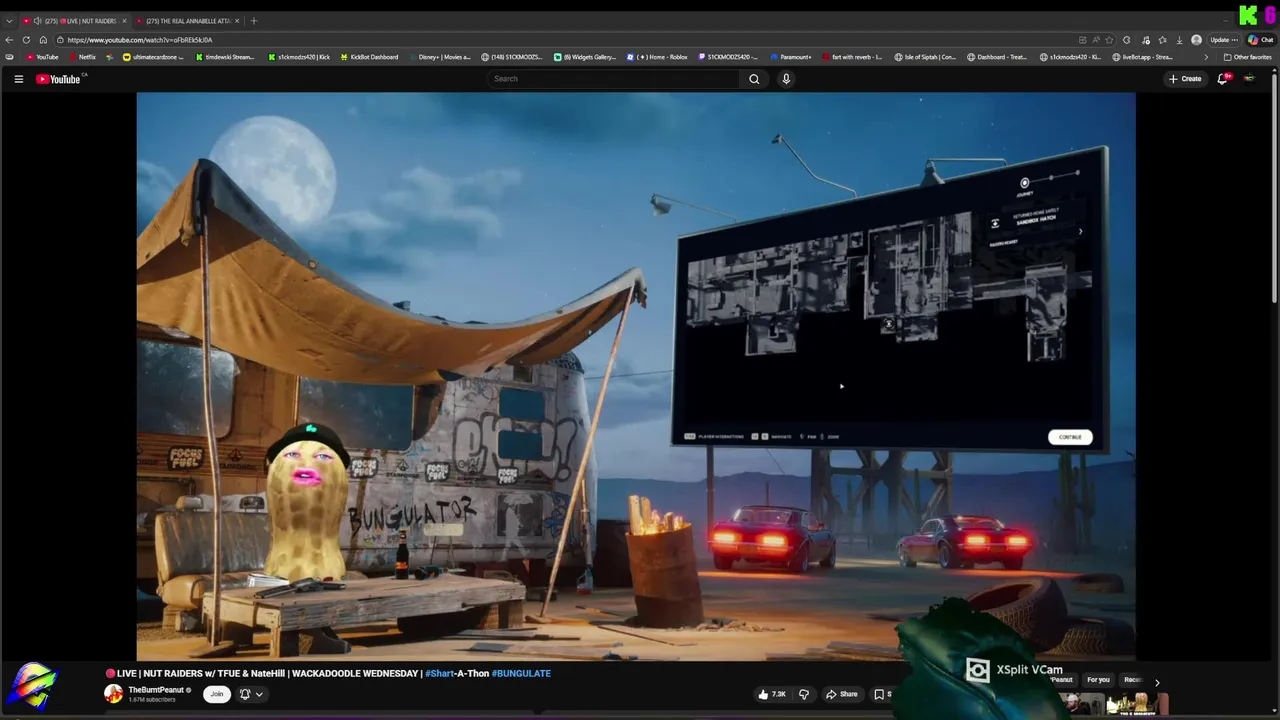Go to the YouTube home logo

coord(58,79)
